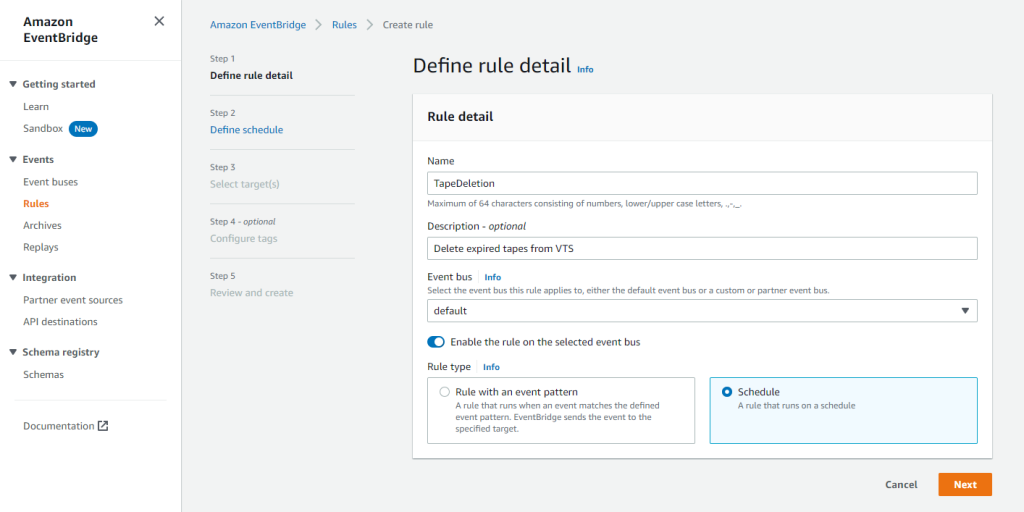This screenshot has height=512, width=1024.
Task: Click the Rules breadcrumb link
Action: [344, 25]
